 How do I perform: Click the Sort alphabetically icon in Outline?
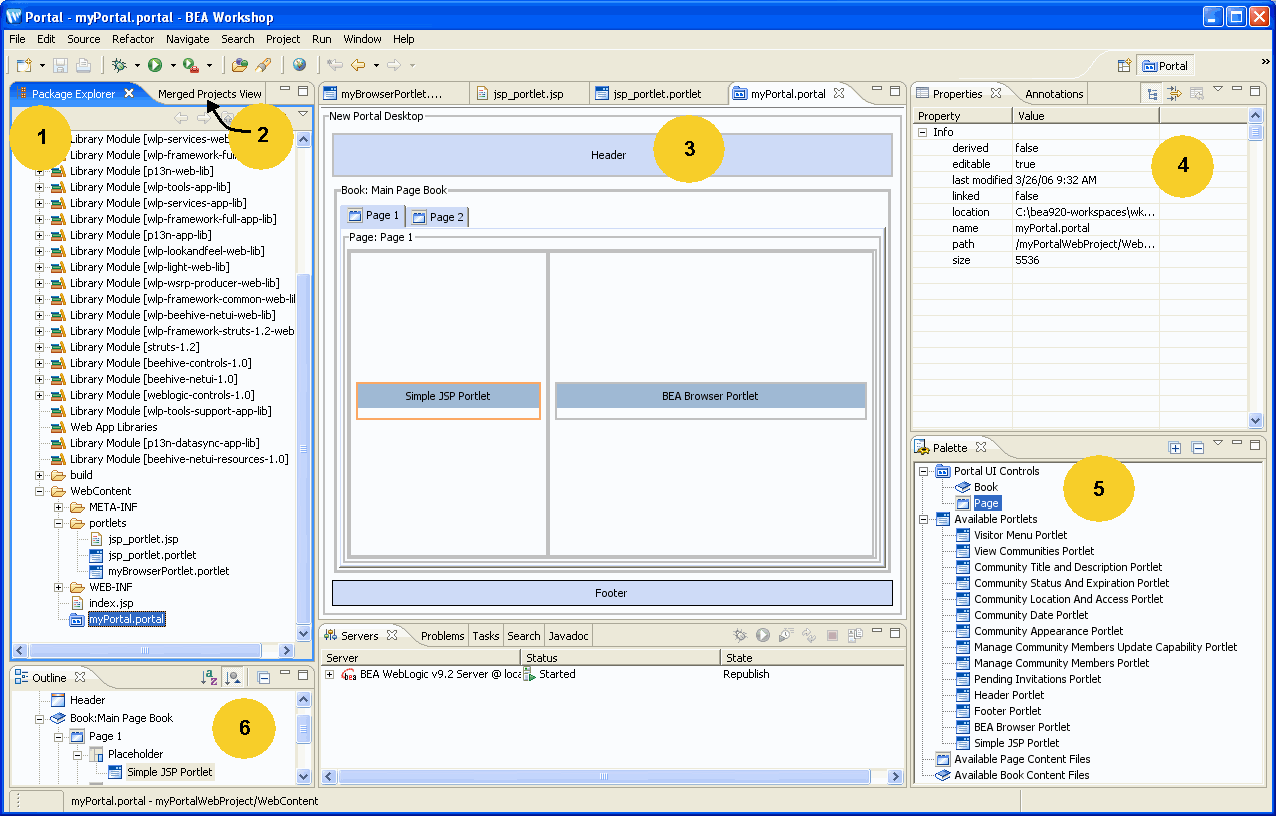click(x=211, y=677)
